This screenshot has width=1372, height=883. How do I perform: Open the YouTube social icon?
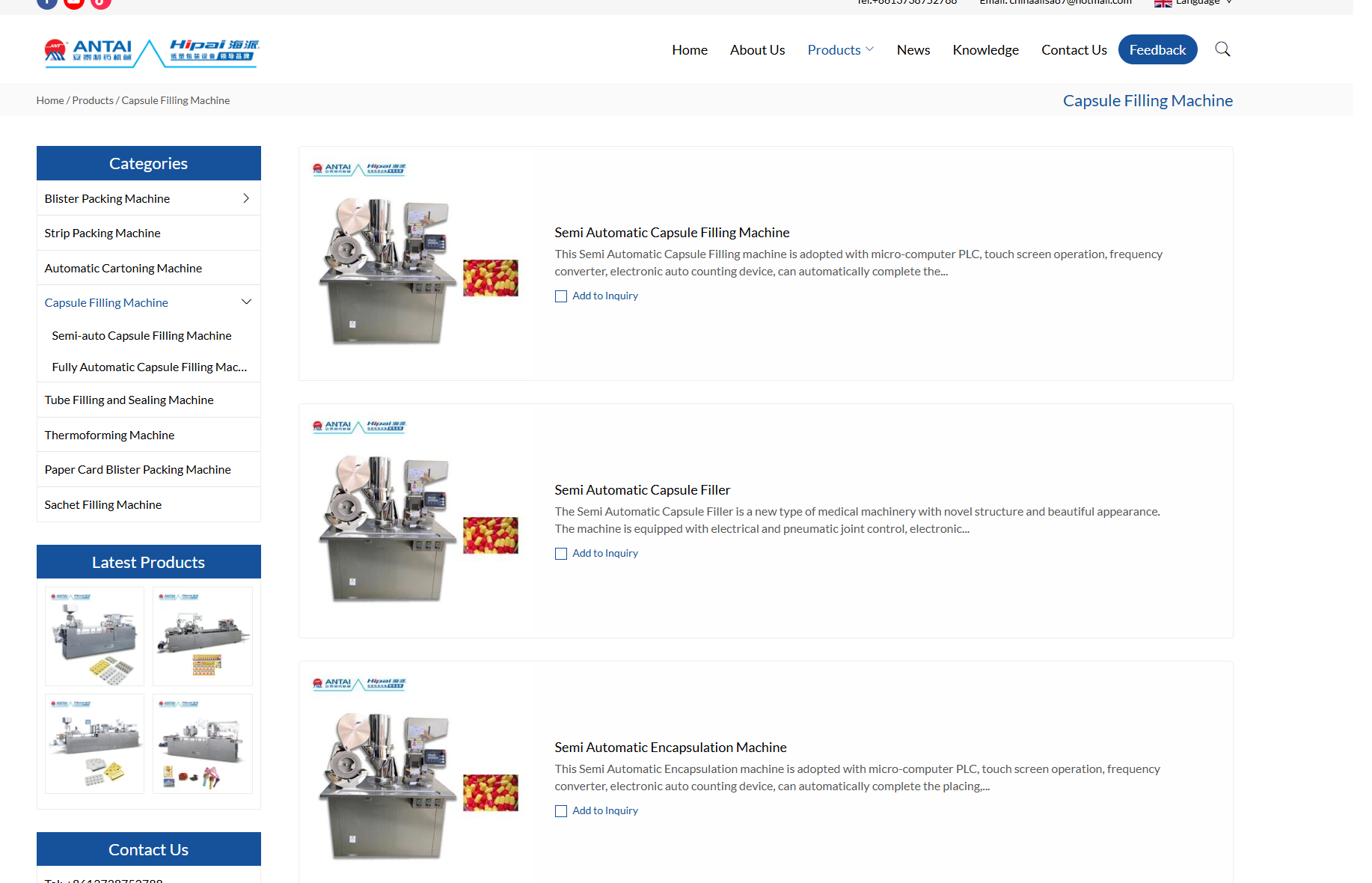pyautogui.click(x=74, y=2)
